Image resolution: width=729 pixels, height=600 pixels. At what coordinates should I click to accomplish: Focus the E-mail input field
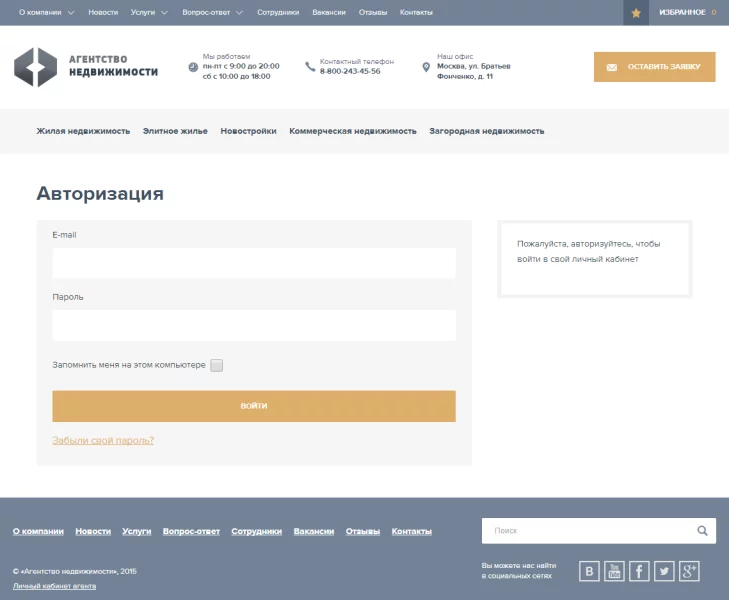[254, 263]
